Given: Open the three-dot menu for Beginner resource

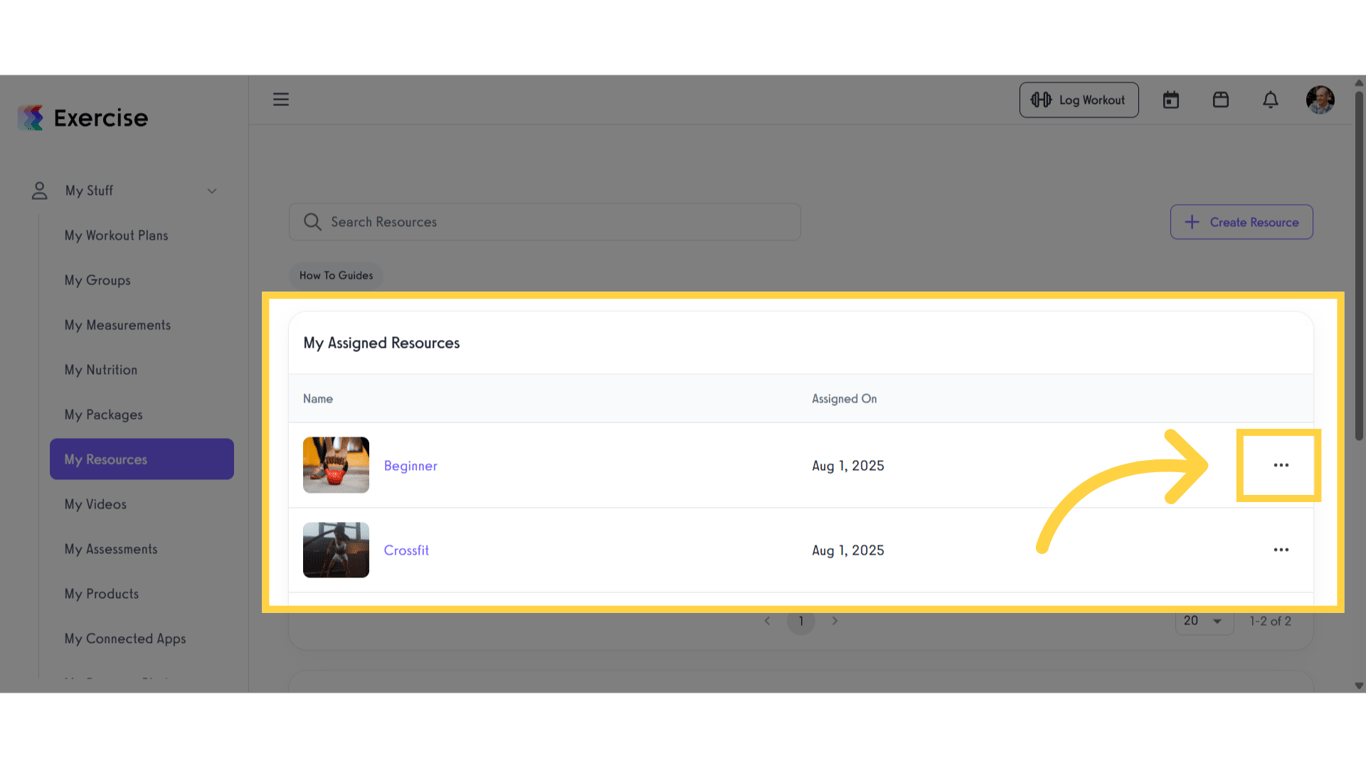Looking at the screenshot, I should (x=1281, y=465).
